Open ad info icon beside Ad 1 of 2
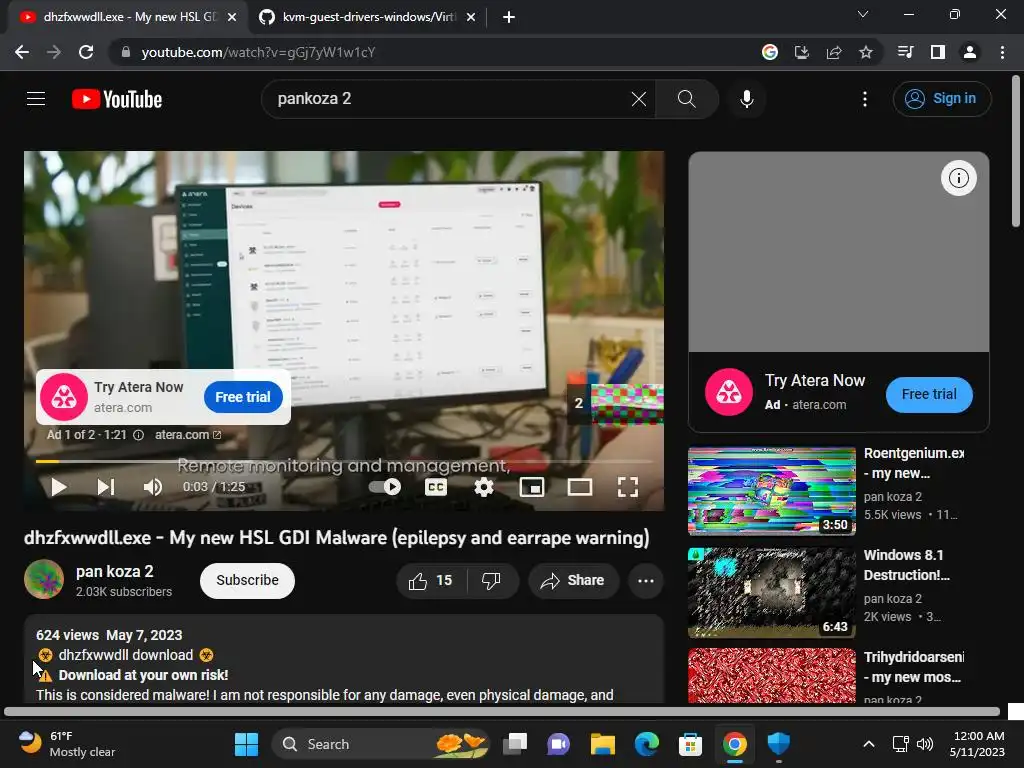The width and height of the screenshot is (1024, 768). [138, 435]
